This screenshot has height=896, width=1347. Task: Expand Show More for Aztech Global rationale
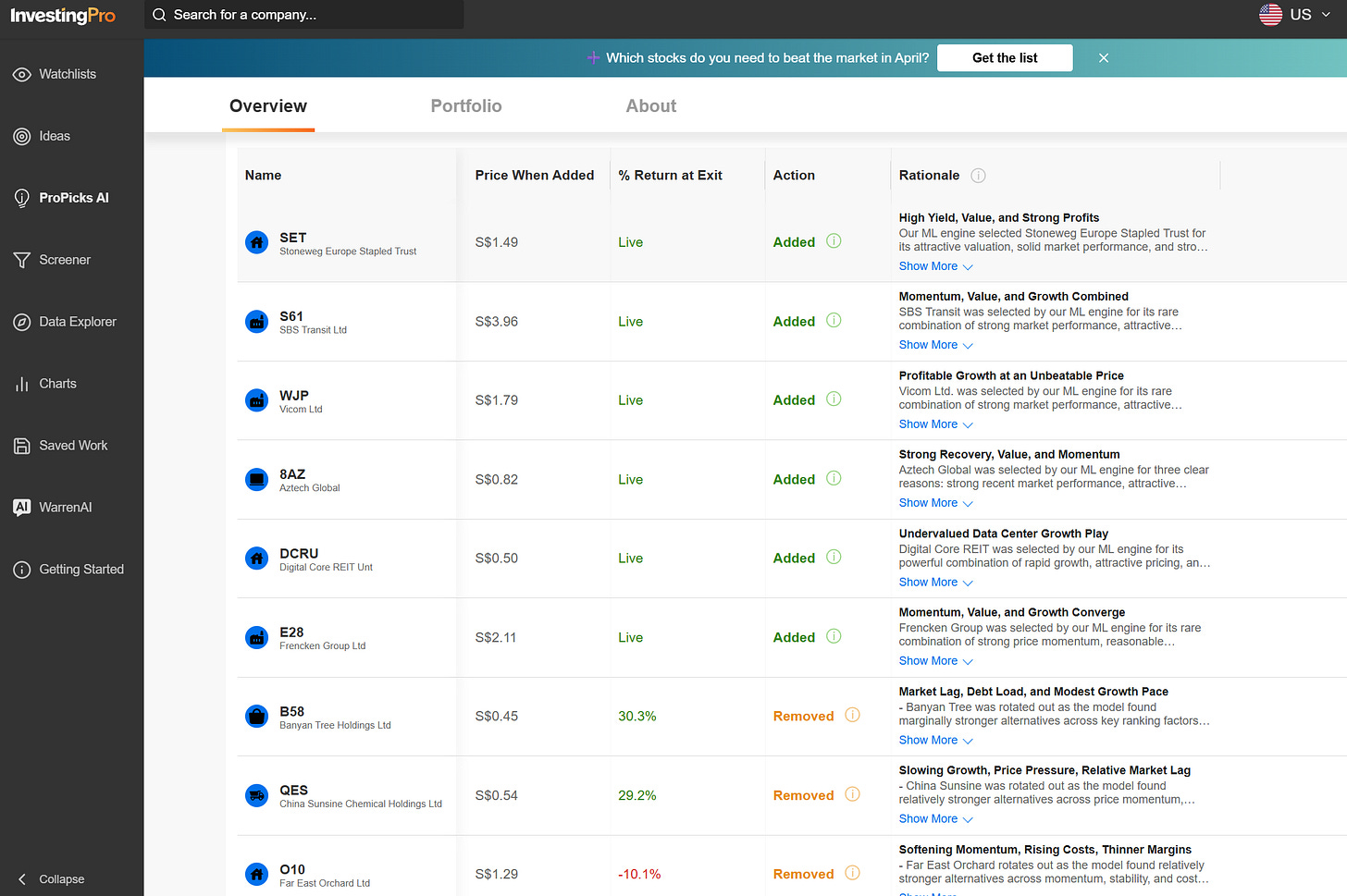pyautogui.click(x=935, y=503)
